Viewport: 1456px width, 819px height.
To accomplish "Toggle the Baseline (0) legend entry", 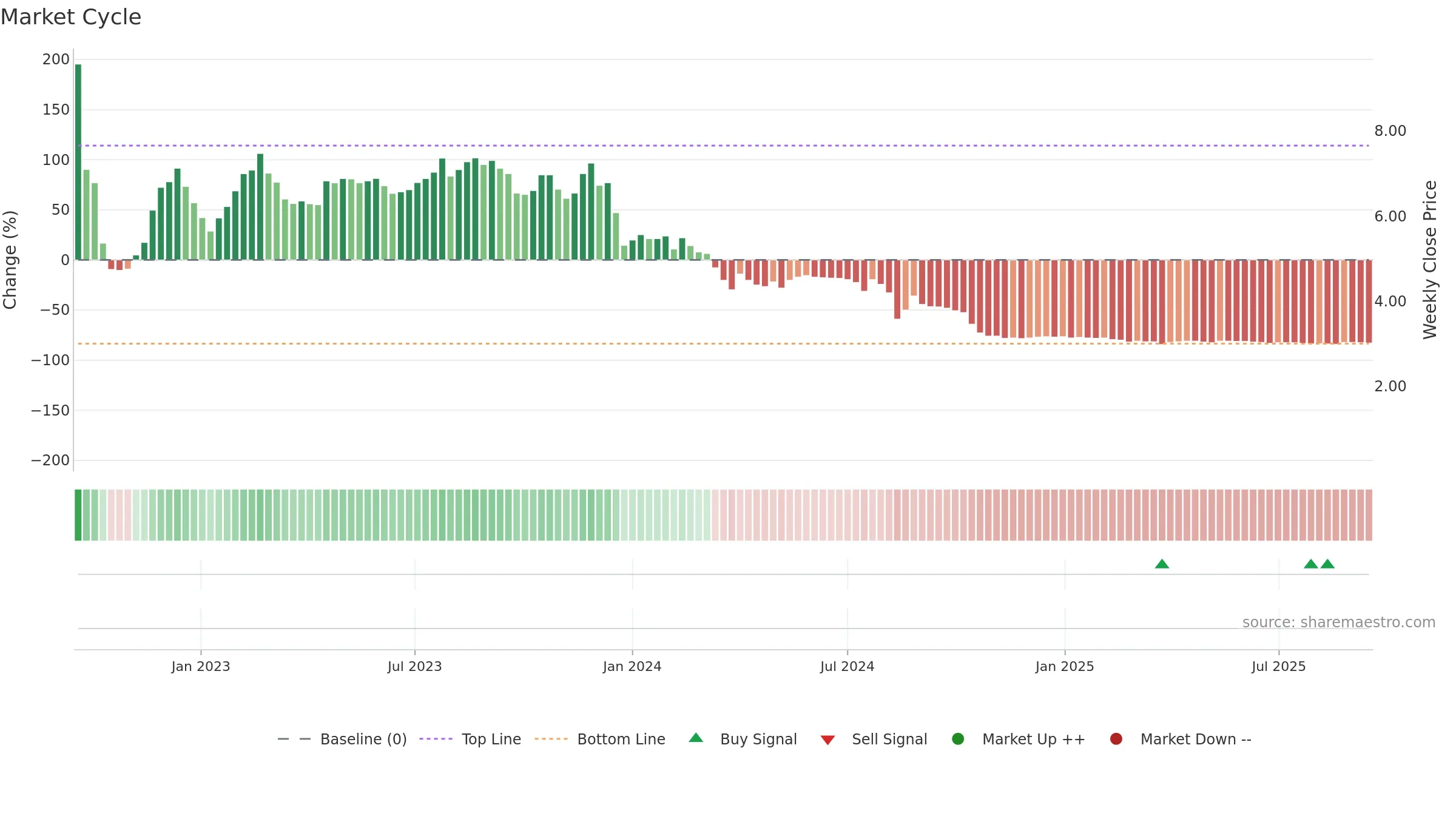I will 342,739.
